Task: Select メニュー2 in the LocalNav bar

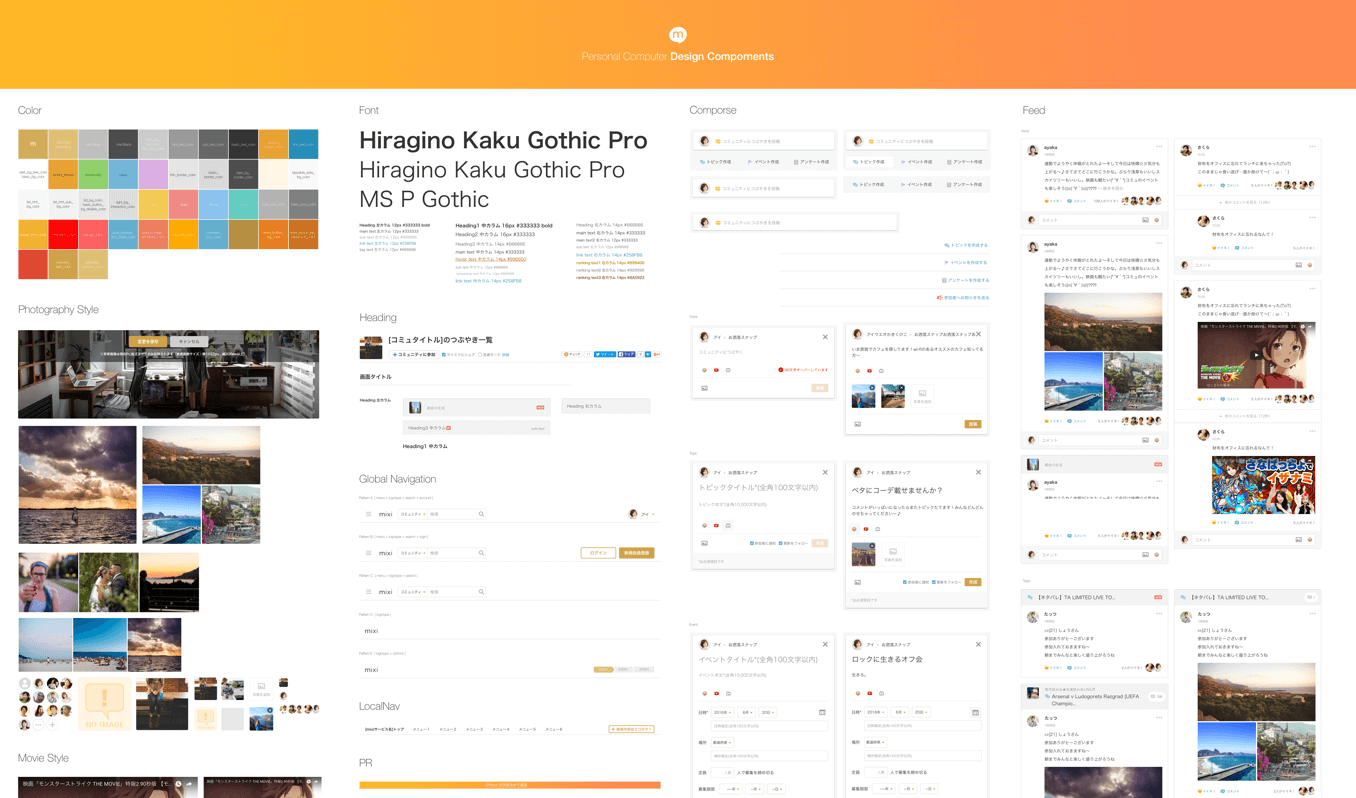Action: coord(448,729)
